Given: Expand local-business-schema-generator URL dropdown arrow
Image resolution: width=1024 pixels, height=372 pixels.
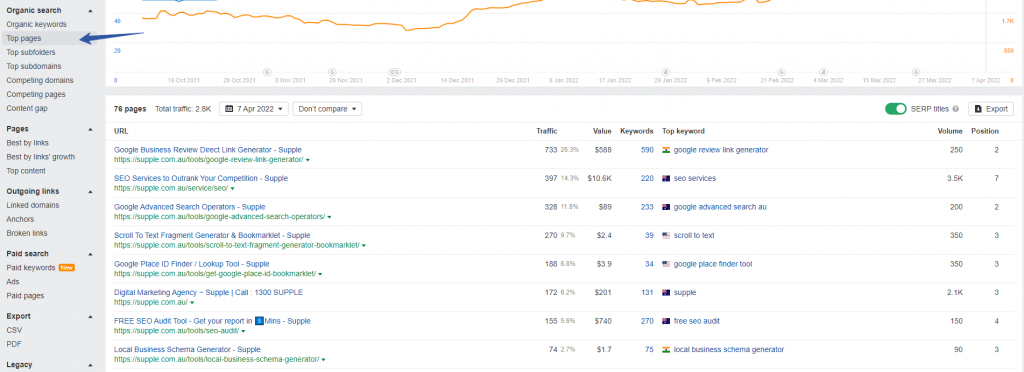Looking at the screenshot, I should pos(323,360).
